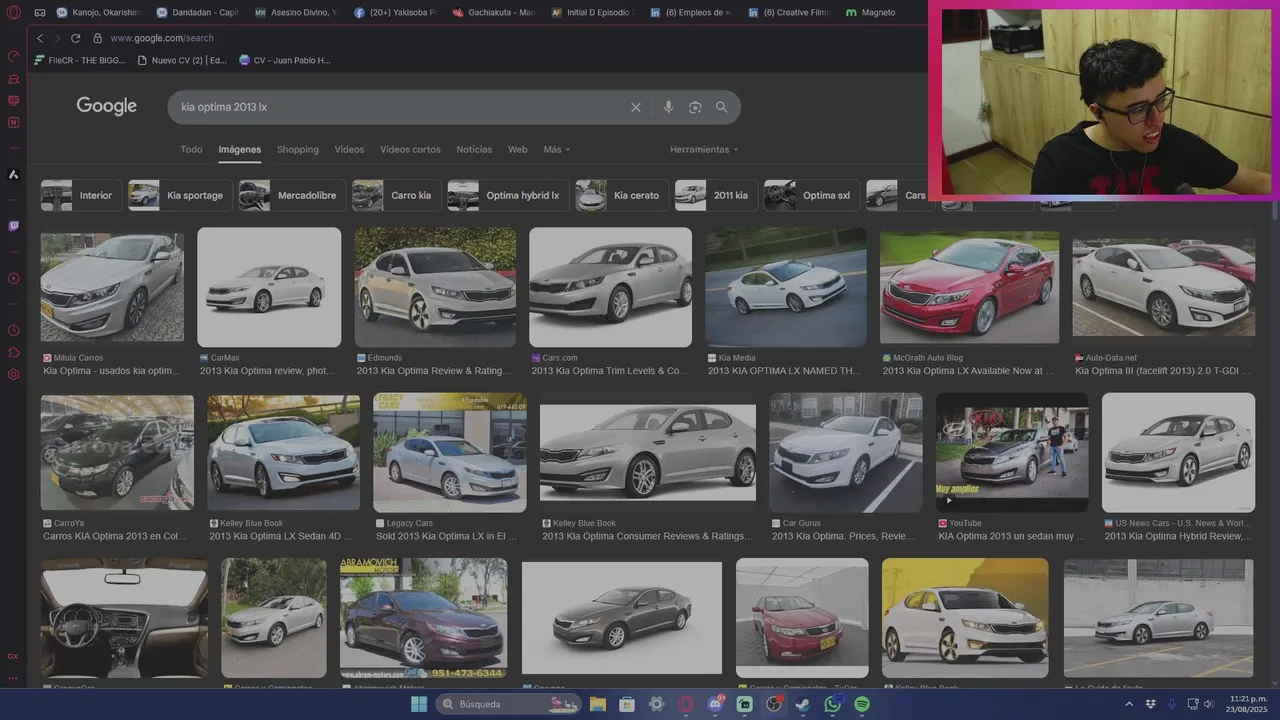The height and width of the screenshot is (720, 1280).
Task: Open the FileCR bookmark
Action: [x=80, y=60]
